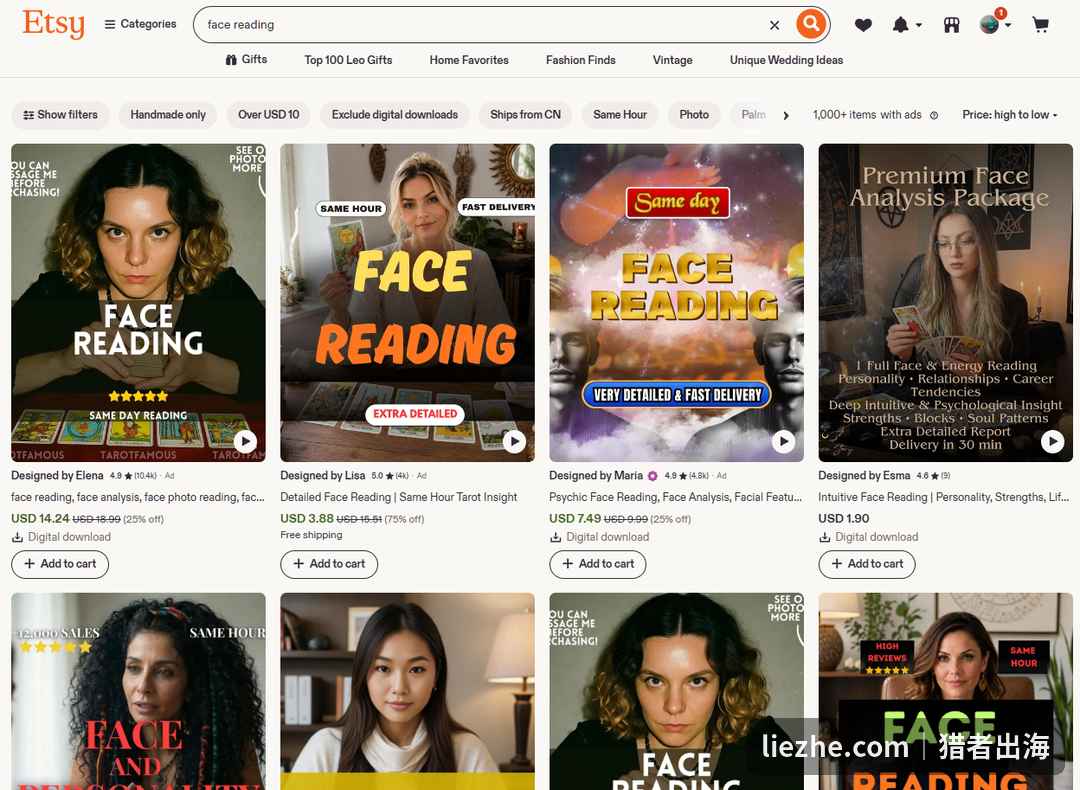Image resolution: width=1080 pixels, height=790 pixels.
Task: Toggle Same Hour filter chip
Action: (620, 114)
